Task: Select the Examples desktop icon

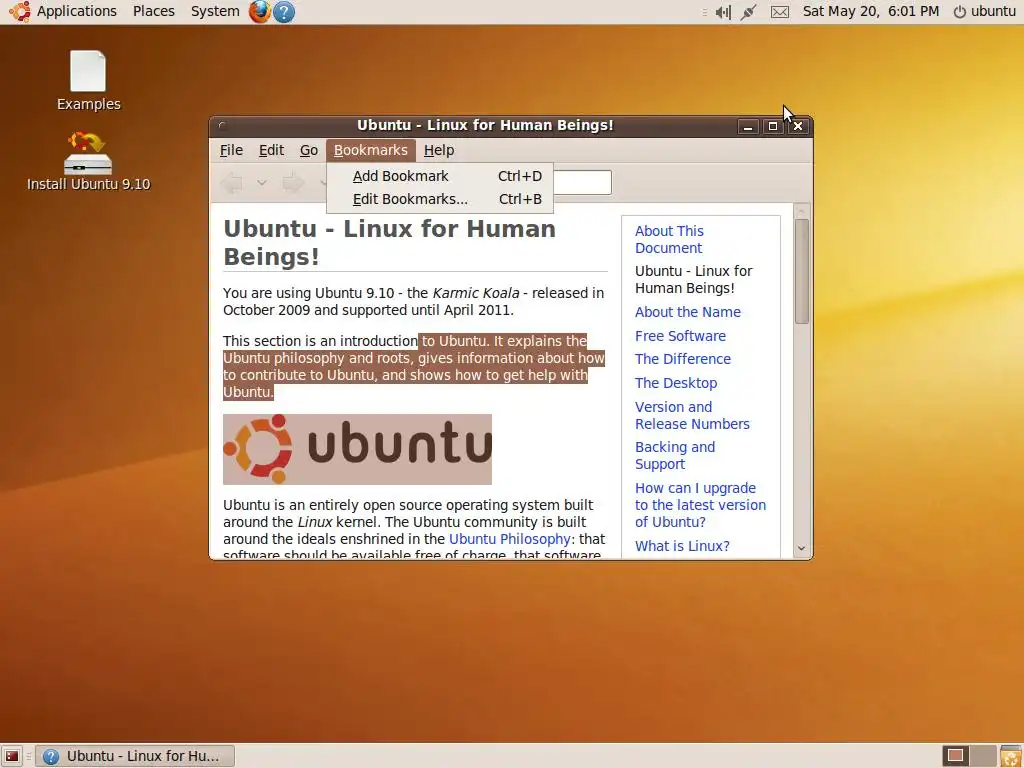Action: [x=88, y=81]
